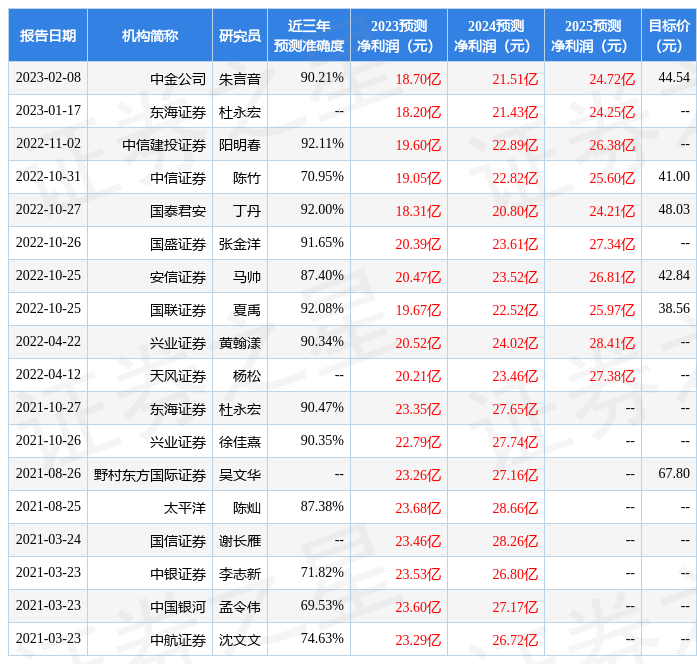Screen dimensions: 697x664
Task: Click accuracy value 92.11%
Action: click(322, 144)
